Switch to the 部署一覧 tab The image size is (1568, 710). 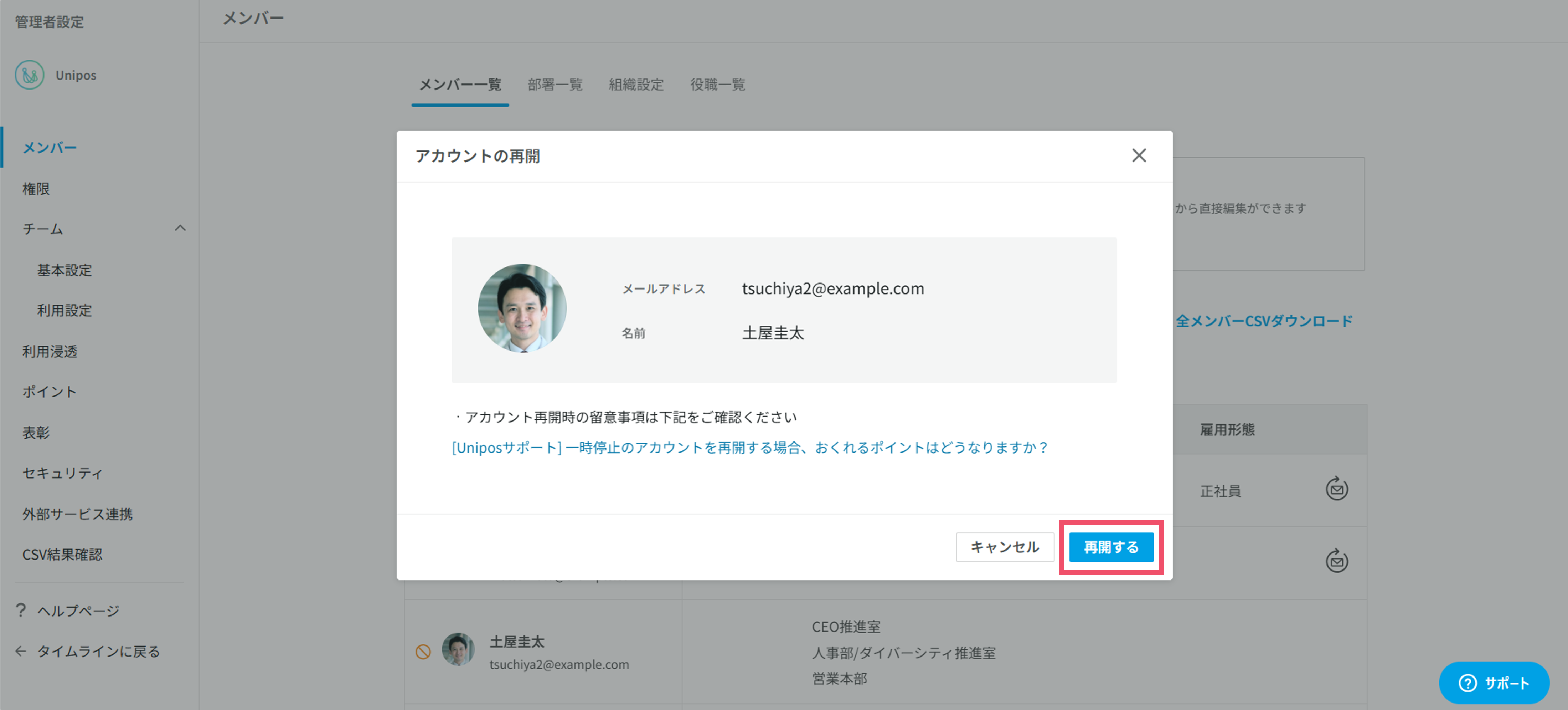pos(555,85)
